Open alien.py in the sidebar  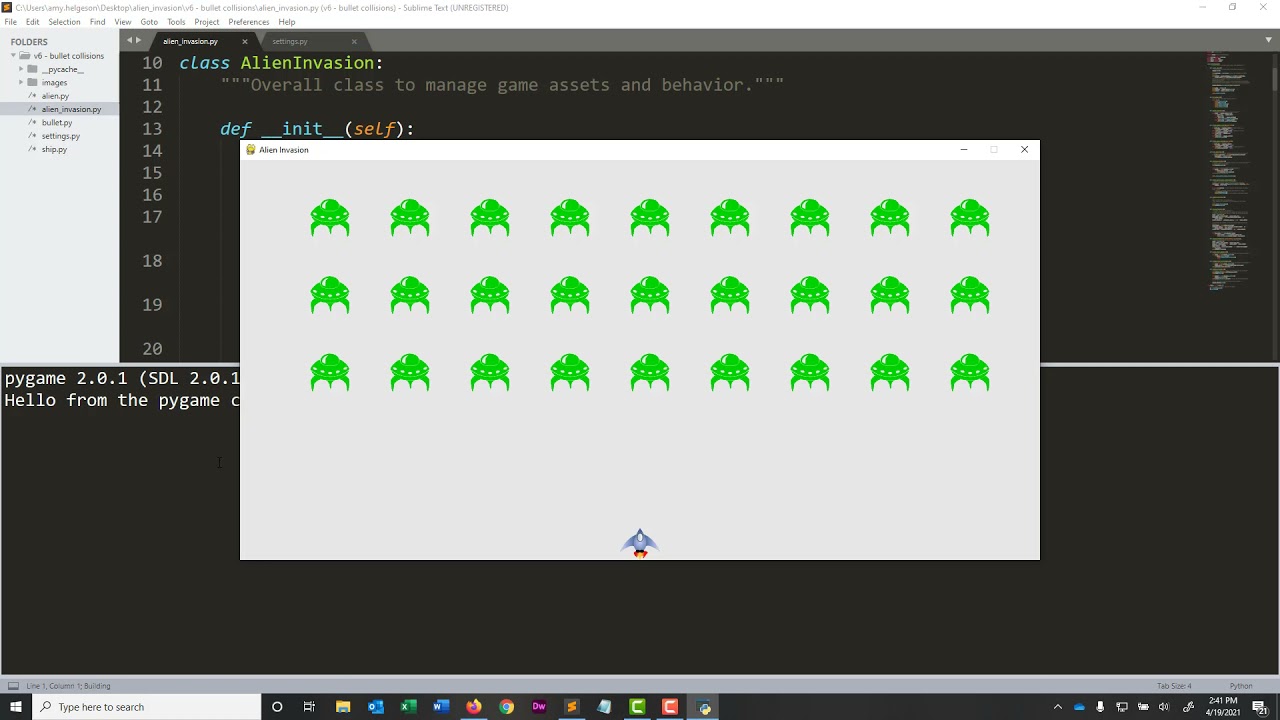55,96
